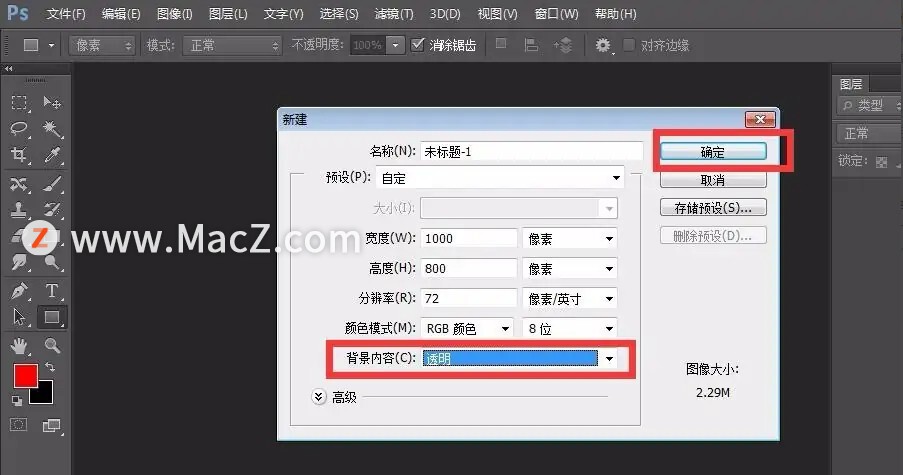Open the 宽度 unit 像素 dropdown
The width and height of the screenshot is (903, 475).
(569, 238)
